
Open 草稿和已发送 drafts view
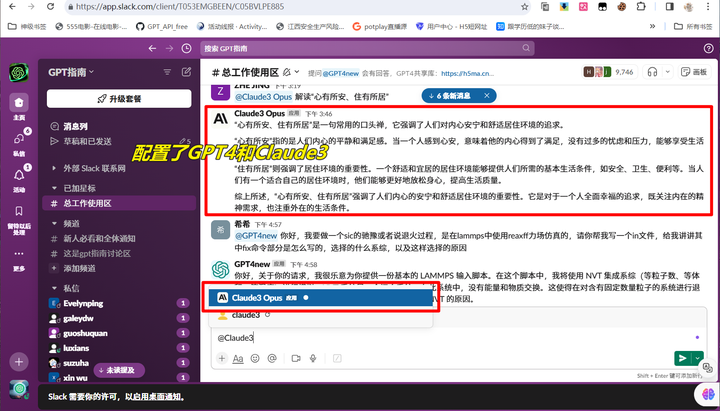[x=87, y=141]
